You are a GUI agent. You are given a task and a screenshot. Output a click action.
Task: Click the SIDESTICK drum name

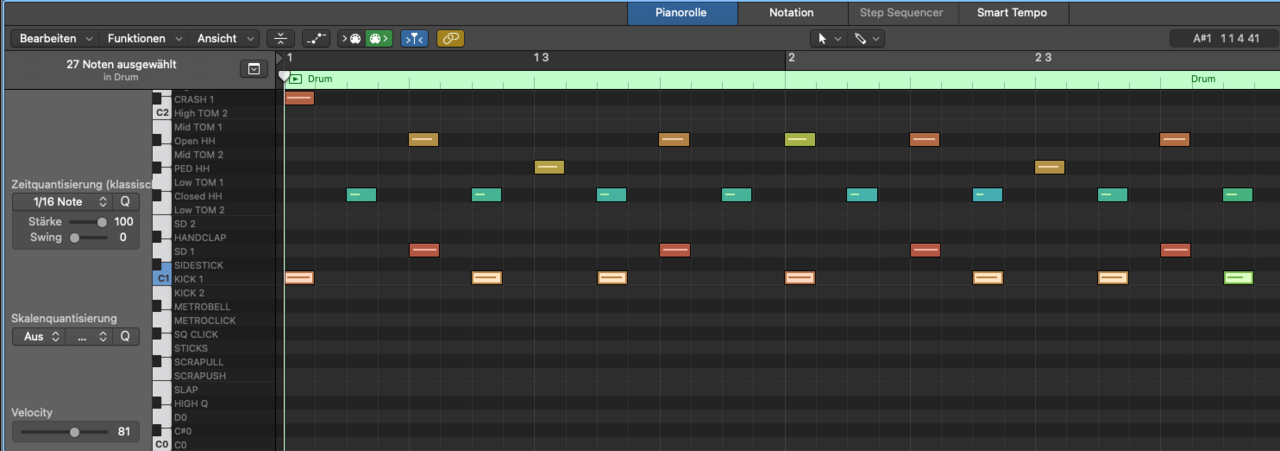click(199, 265)
